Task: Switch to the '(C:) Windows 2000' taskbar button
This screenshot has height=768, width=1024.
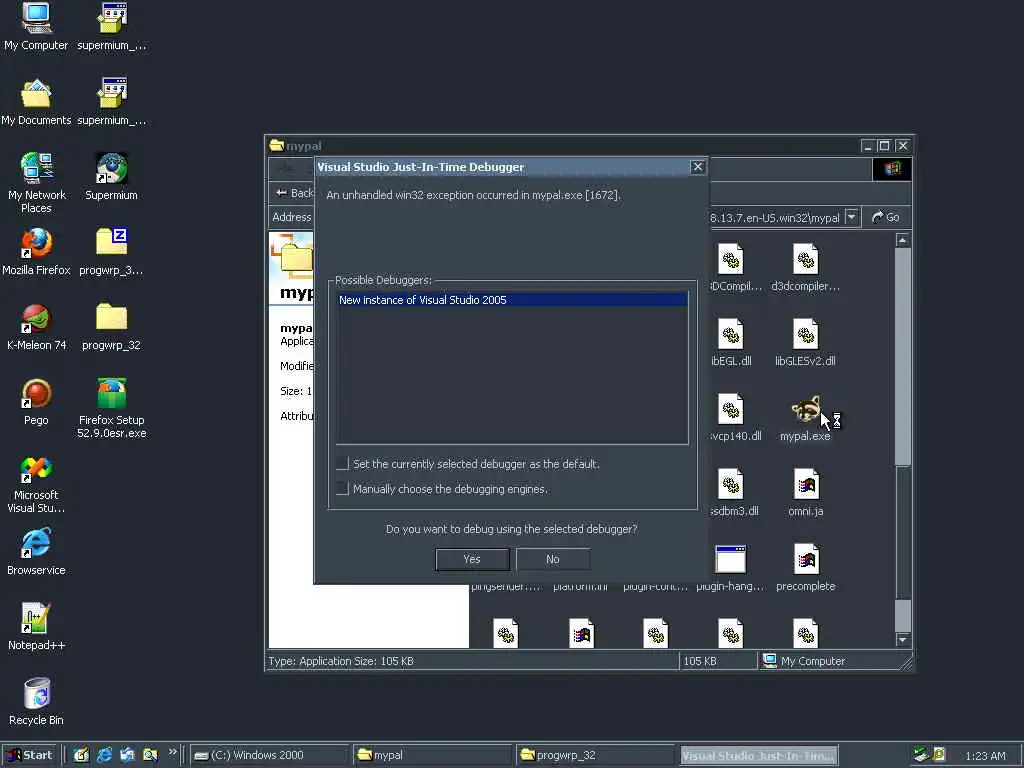Action: tap(269, 755)
